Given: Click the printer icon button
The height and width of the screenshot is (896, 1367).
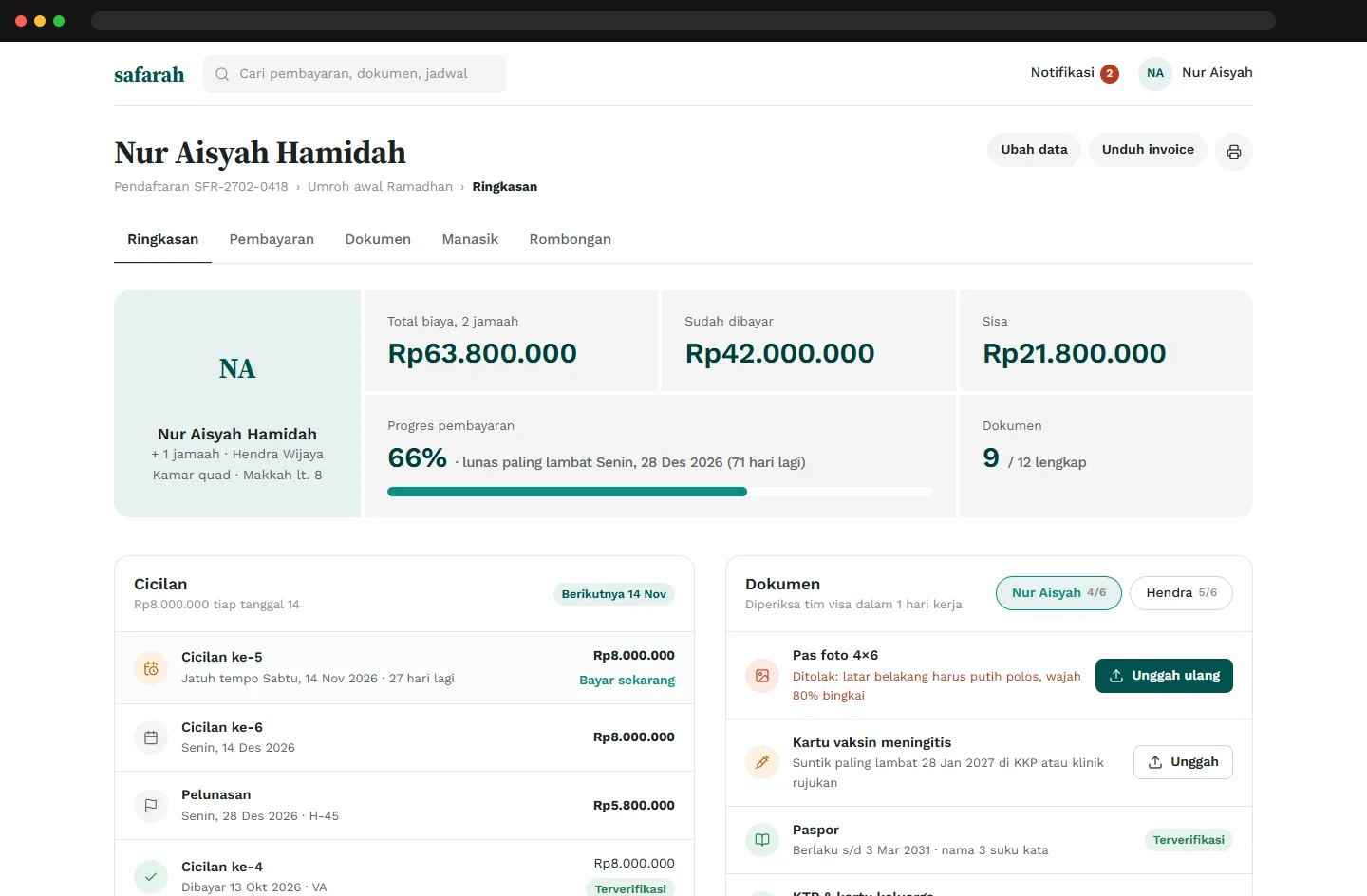Looking at the screenshot, I should (1233, 152).
